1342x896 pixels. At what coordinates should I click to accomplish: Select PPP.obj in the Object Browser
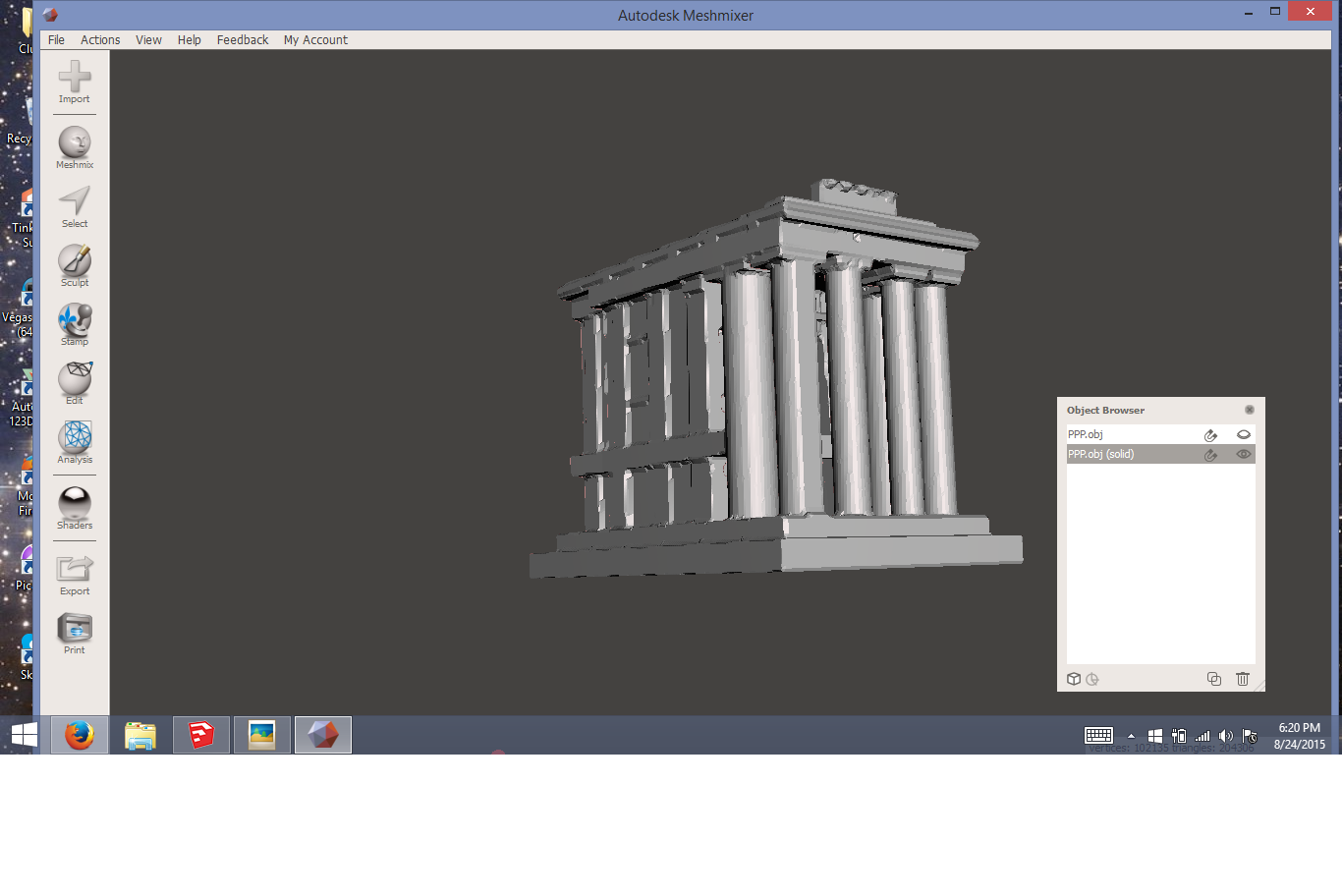coord(1086,434)
